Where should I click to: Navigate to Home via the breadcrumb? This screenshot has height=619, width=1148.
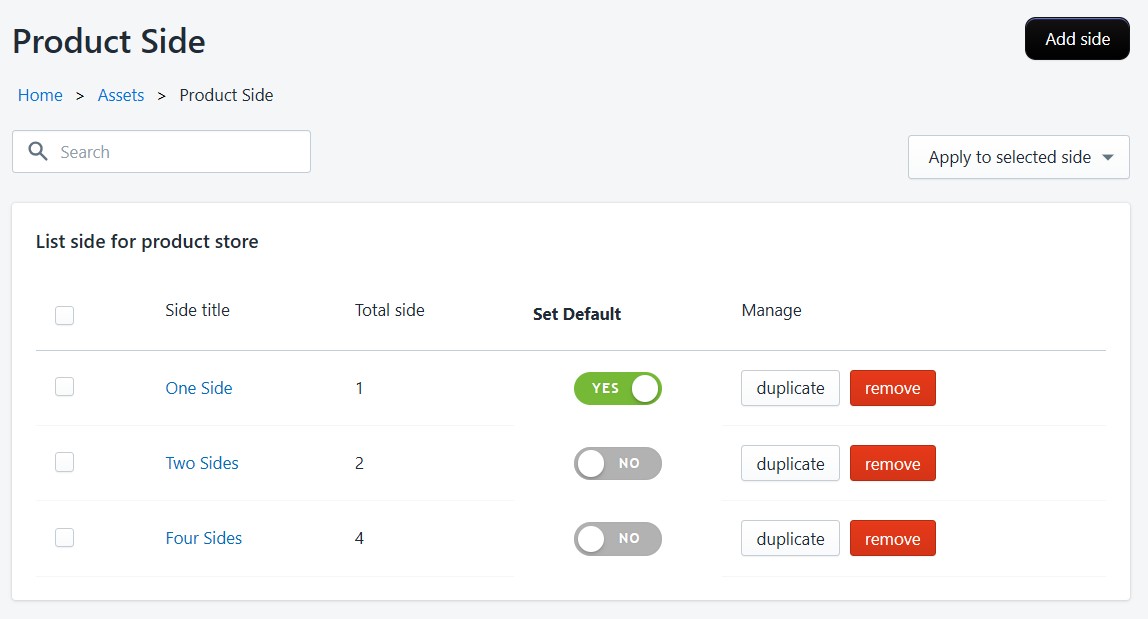(40, 95)
